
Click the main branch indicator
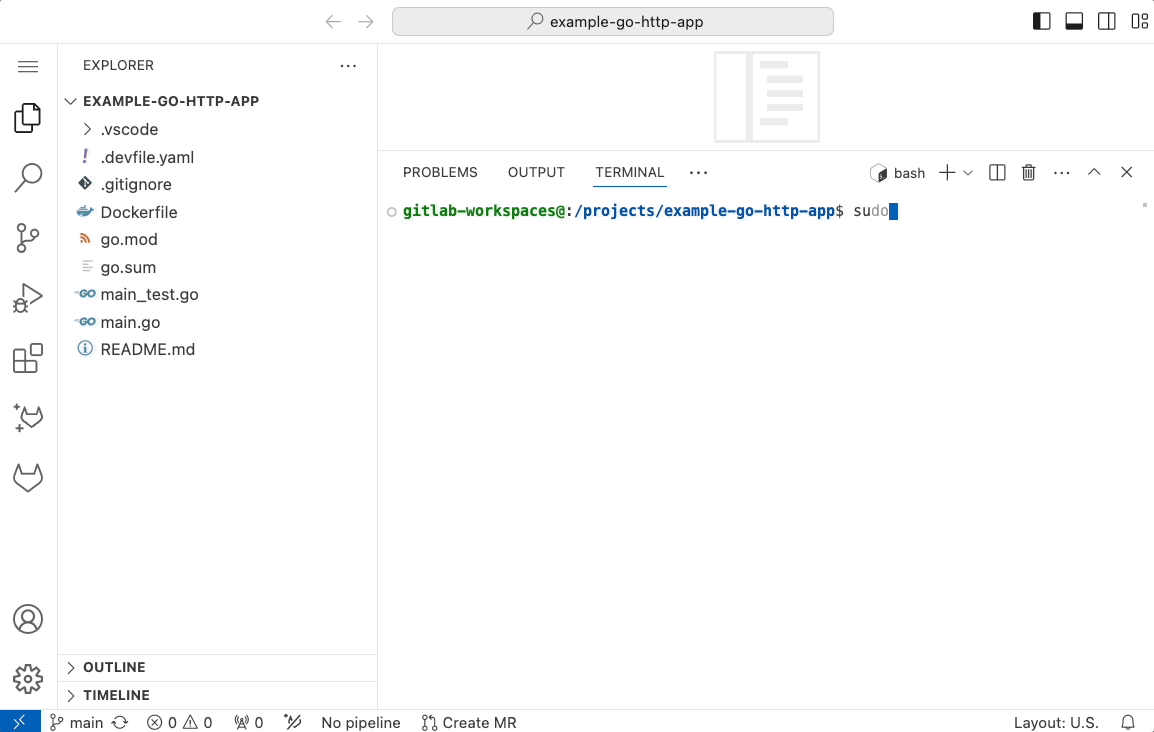tap(77, 722)
